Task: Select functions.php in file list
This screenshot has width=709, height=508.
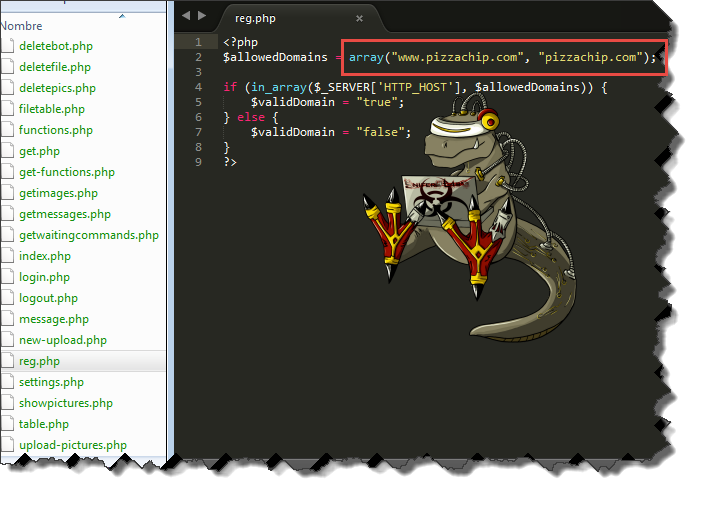Action: [x=56, y=130]
